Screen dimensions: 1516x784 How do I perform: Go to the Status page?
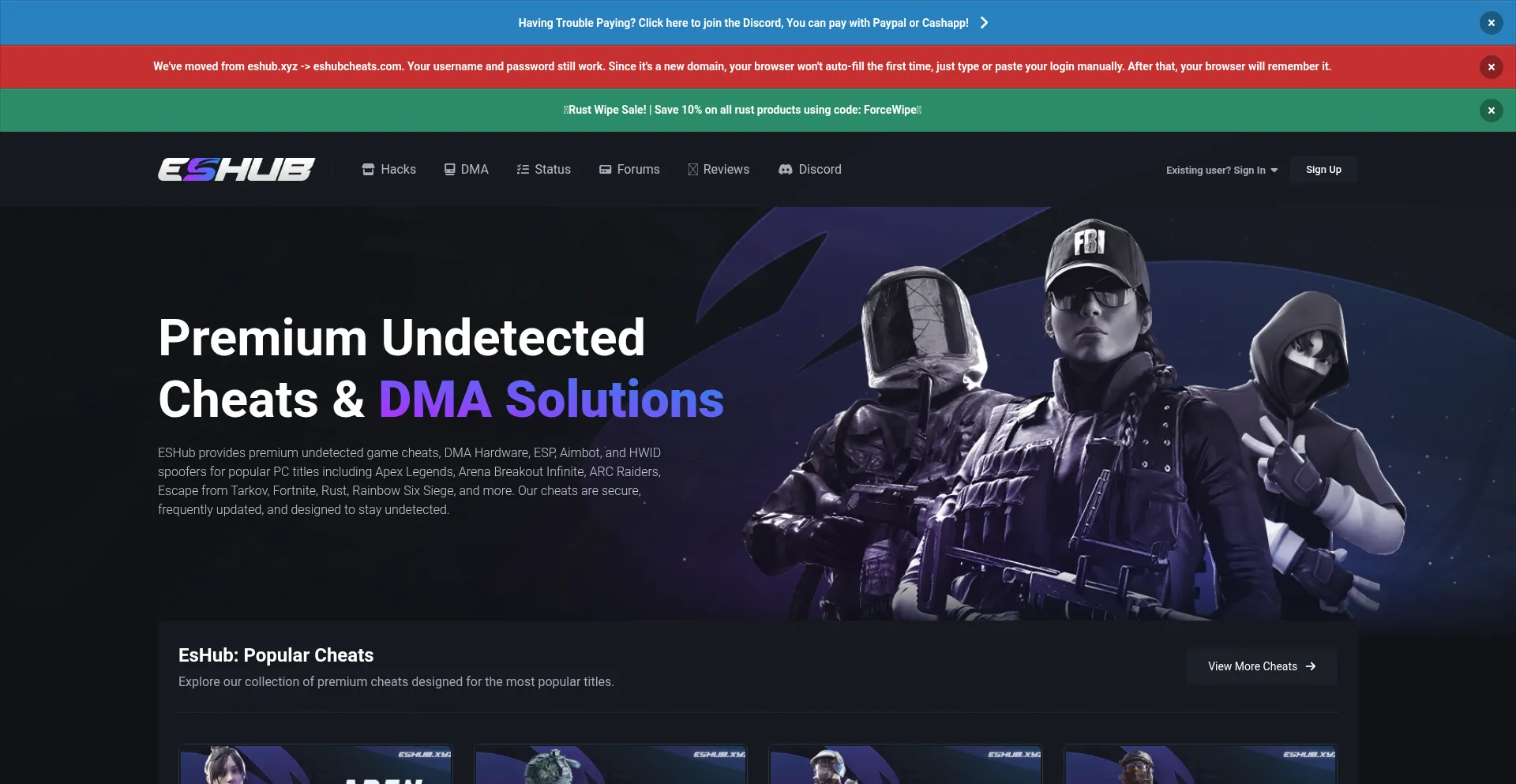[x=543, y=170]
